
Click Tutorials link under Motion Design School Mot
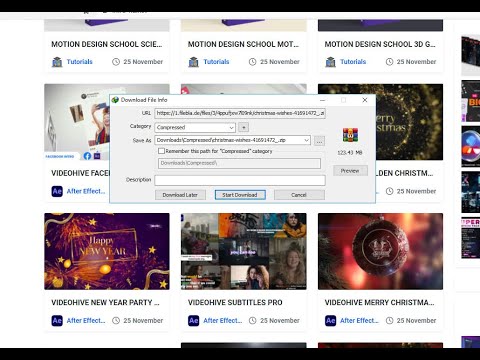click(x=216, y=62)
